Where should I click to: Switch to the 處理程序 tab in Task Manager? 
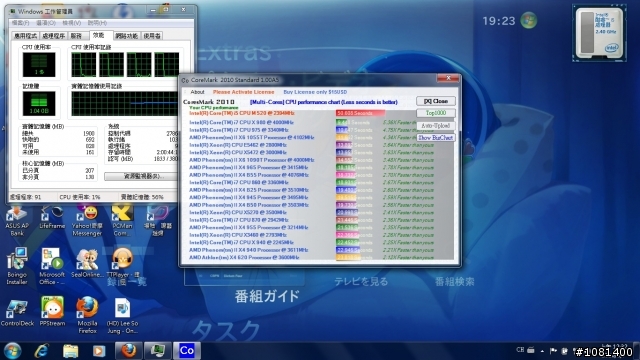(x=53, y=36)
